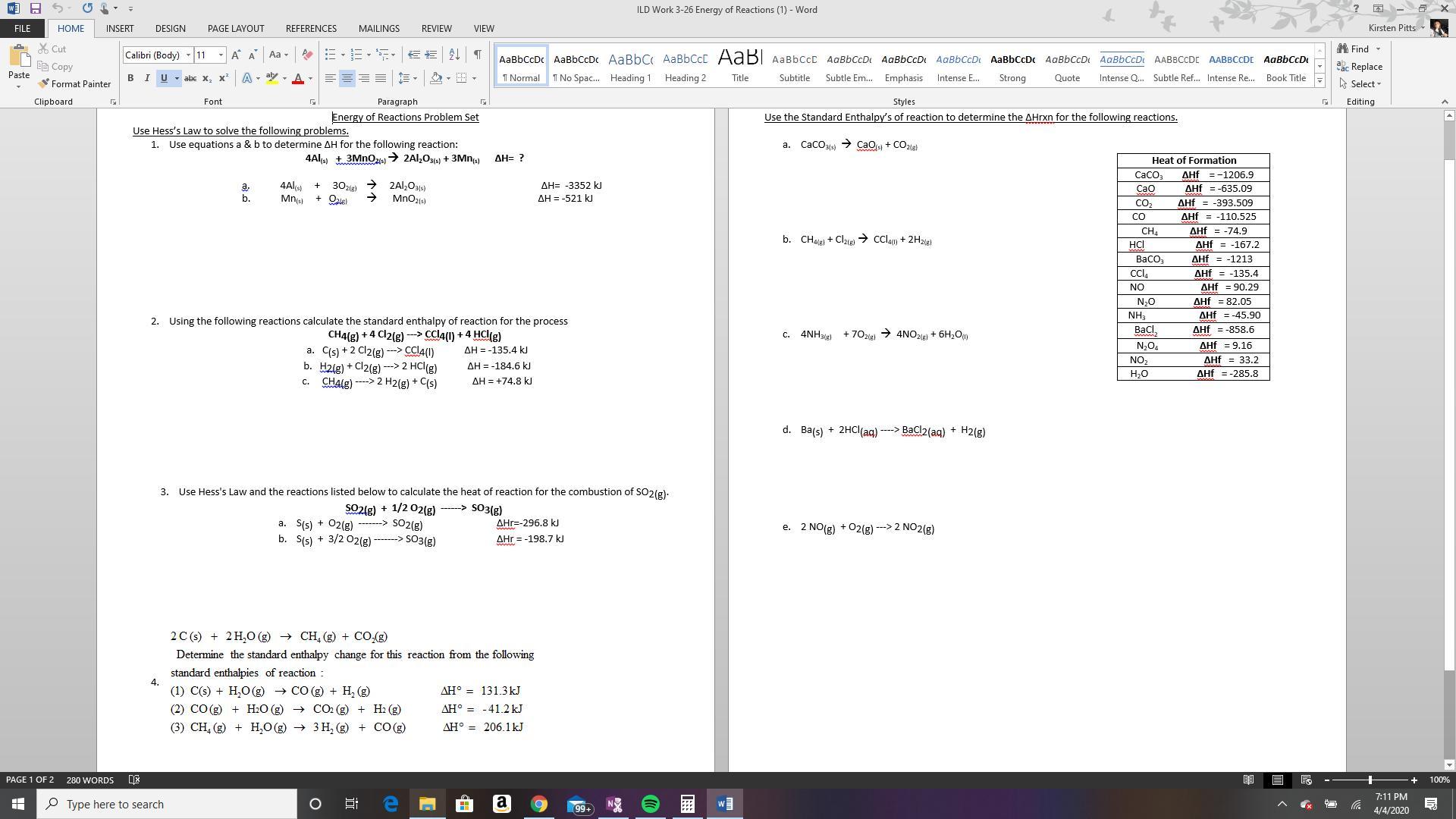Click the Clear All Formatting icon

pyautogui.click(x=307, y=55)
